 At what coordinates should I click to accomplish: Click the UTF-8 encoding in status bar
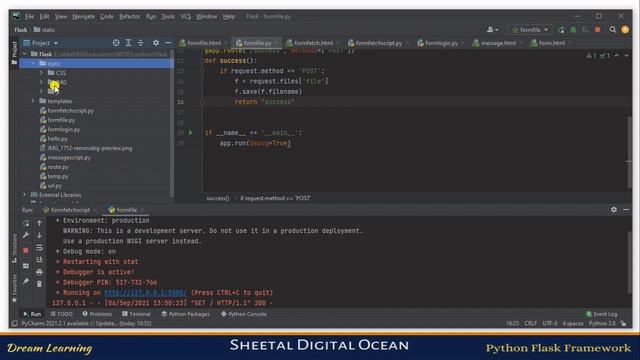click(550, 323)
